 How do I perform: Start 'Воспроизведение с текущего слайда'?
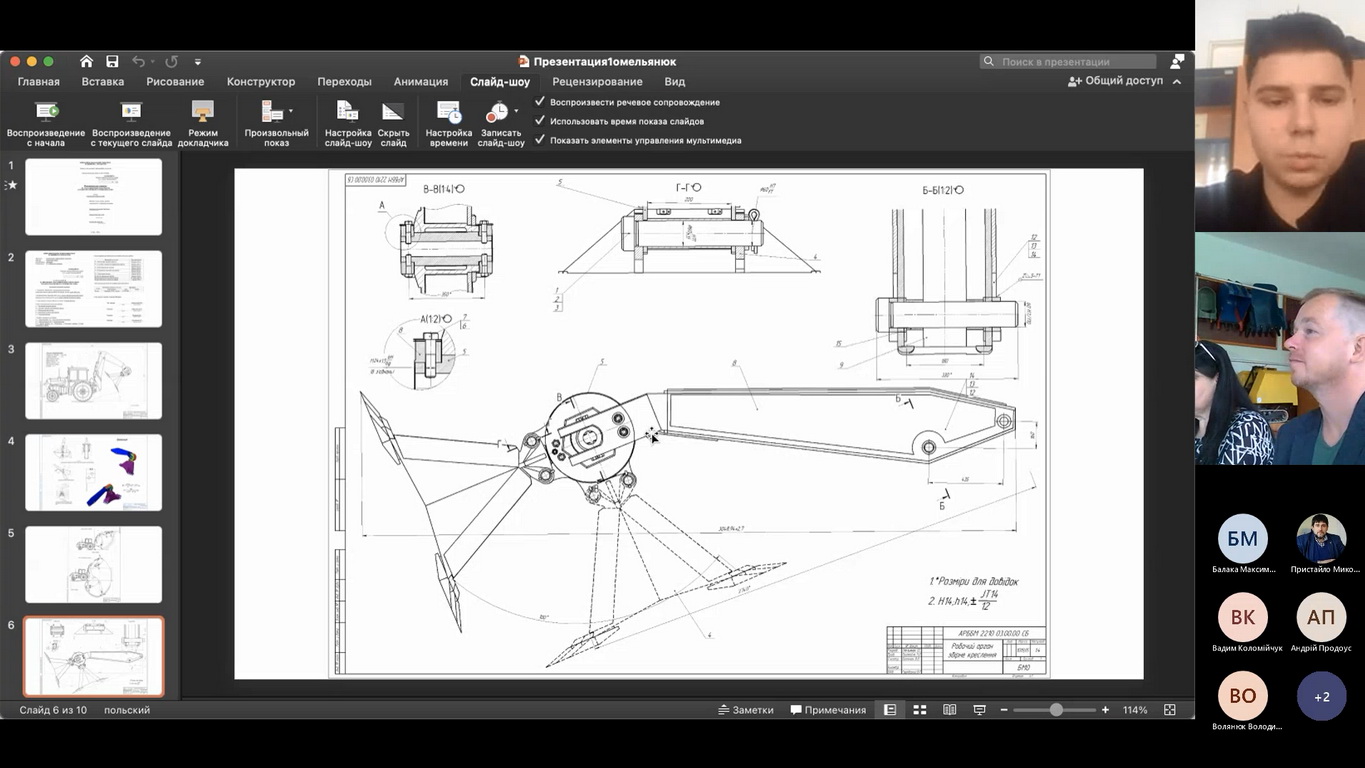point(131,124)
